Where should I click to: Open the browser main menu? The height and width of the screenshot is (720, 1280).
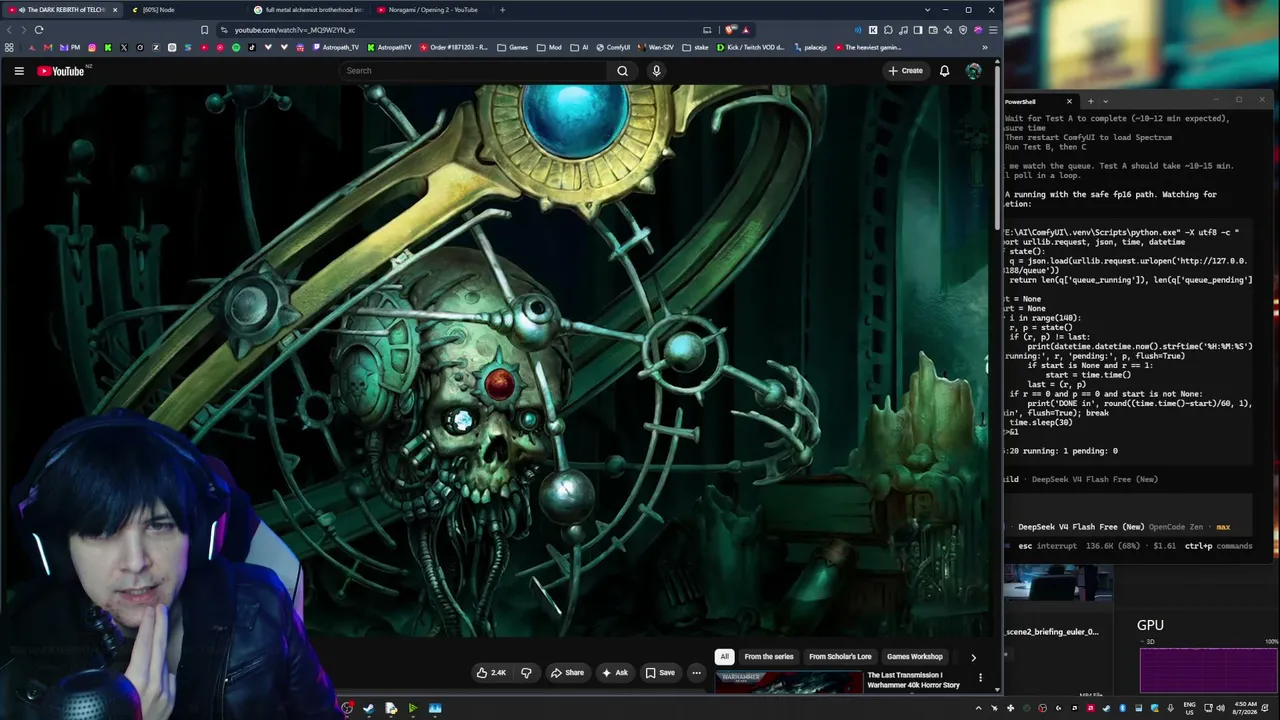[x=993, y=30]
